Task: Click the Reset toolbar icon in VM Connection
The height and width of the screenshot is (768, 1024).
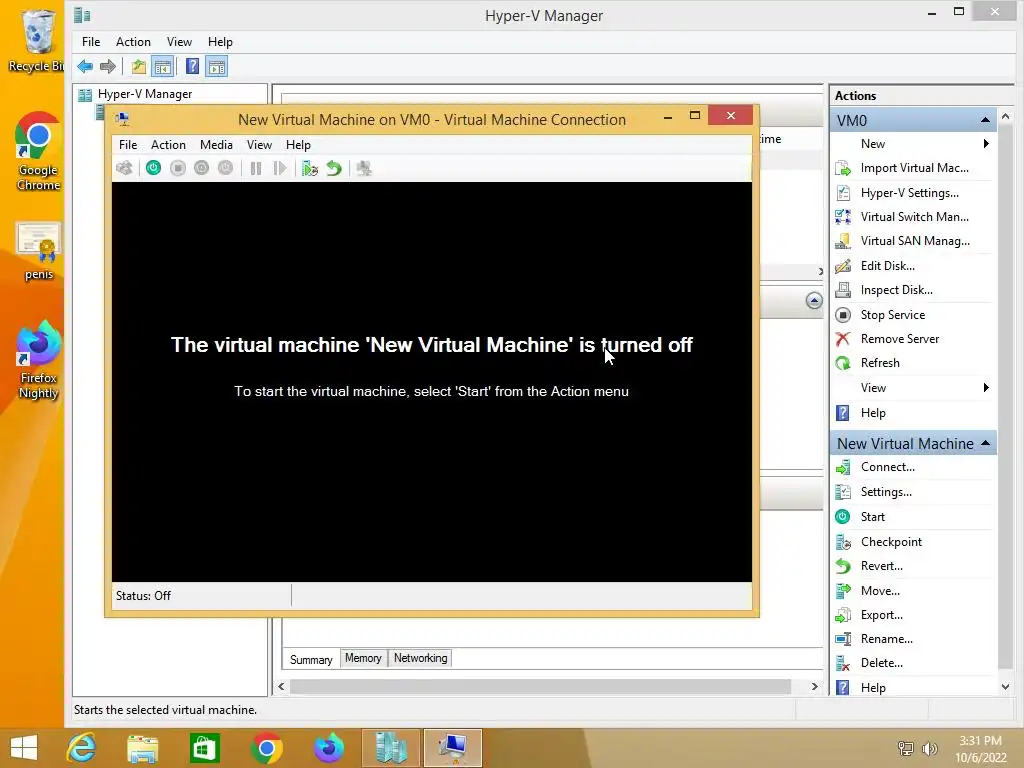Action: point(280,168)
